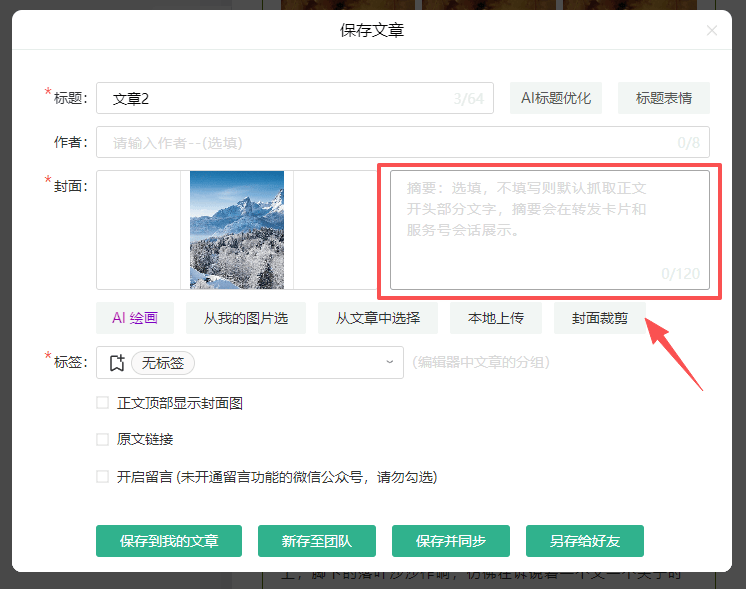Viewport: 746px width, 589px height.
Task: Click the 保存并同步 button
Action: pyautogui.click(x=451, y=541)
